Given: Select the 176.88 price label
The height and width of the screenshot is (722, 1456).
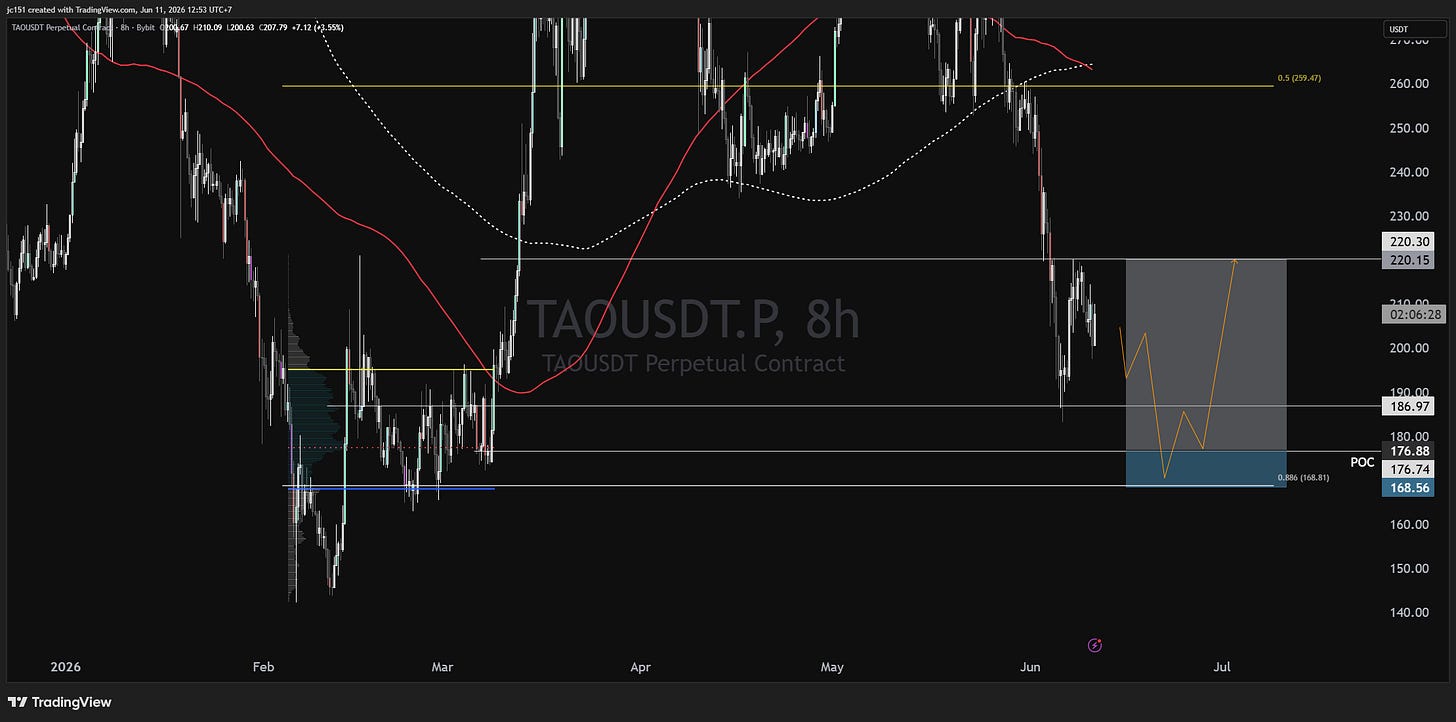Looking at the screenshot, I should pyautogui.click(x=1408, y=451).
